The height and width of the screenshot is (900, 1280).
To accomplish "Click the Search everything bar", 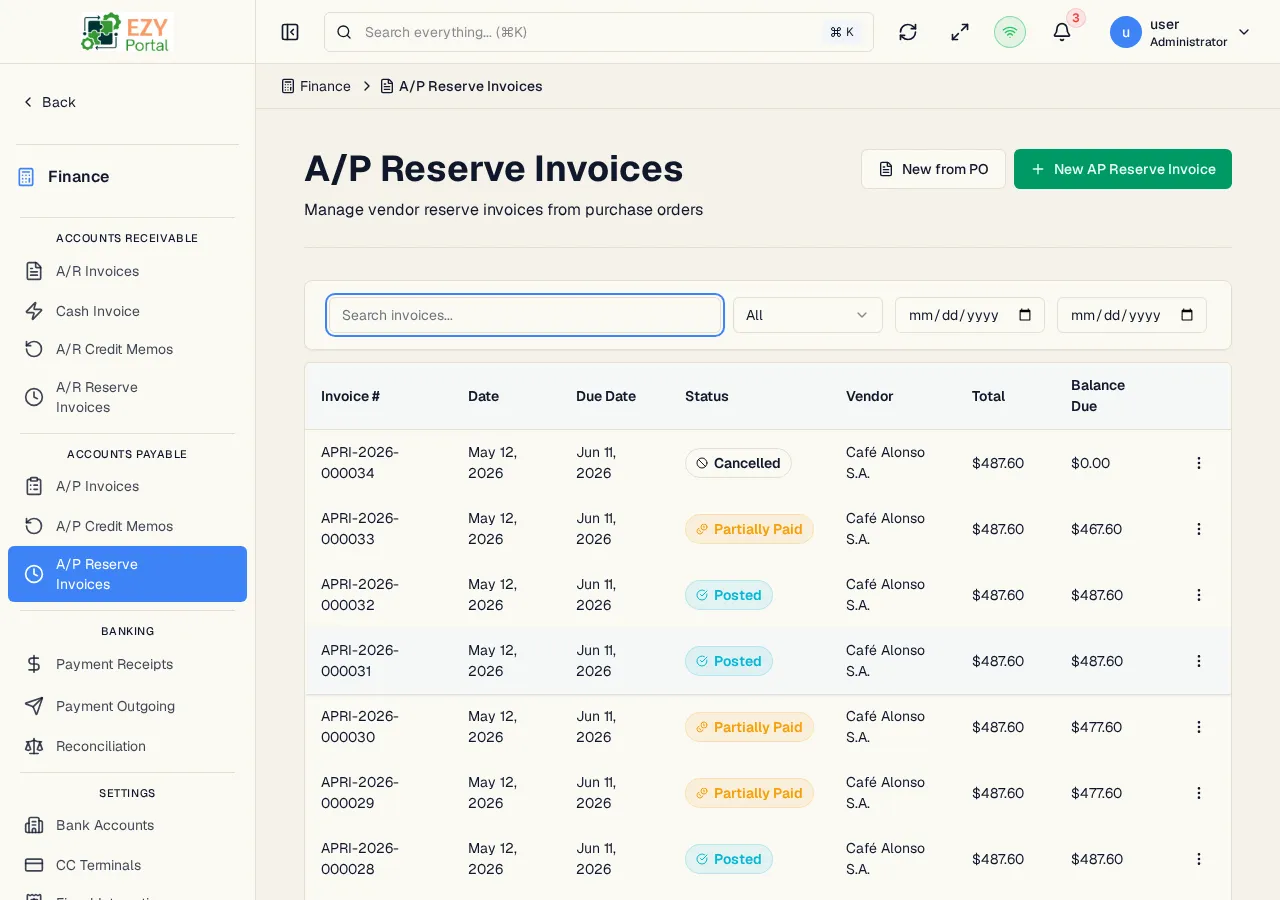I will coord(599,32).
